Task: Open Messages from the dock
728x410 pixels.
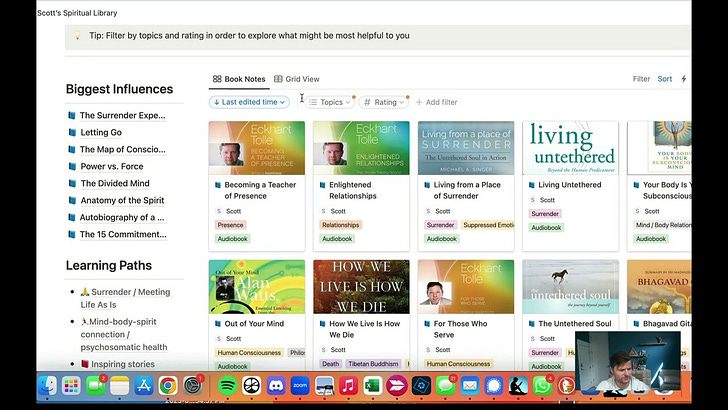Action: (445, 385)
